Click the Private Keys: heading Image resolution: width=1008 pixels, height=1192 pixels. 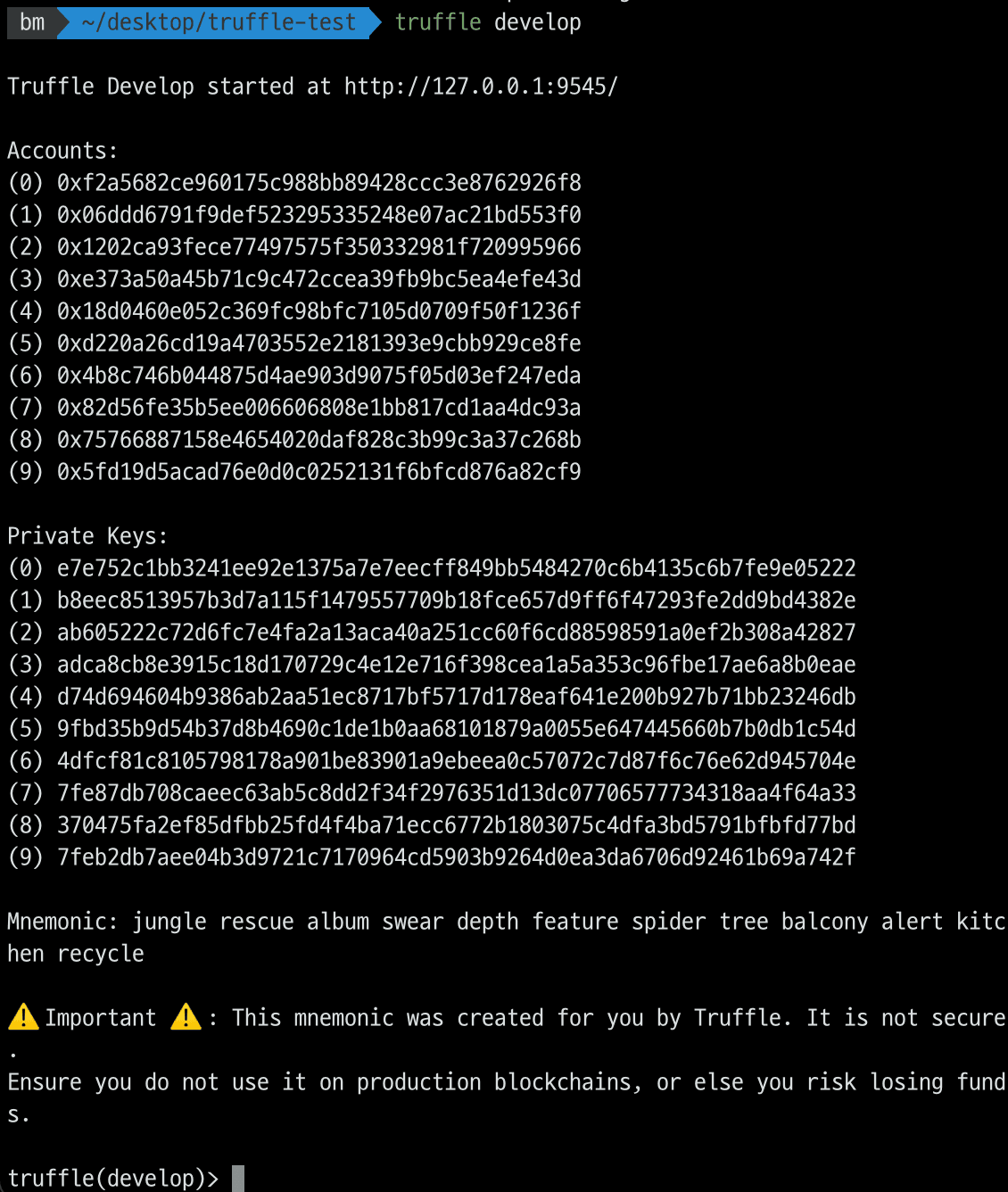click(x=87, y=536)
